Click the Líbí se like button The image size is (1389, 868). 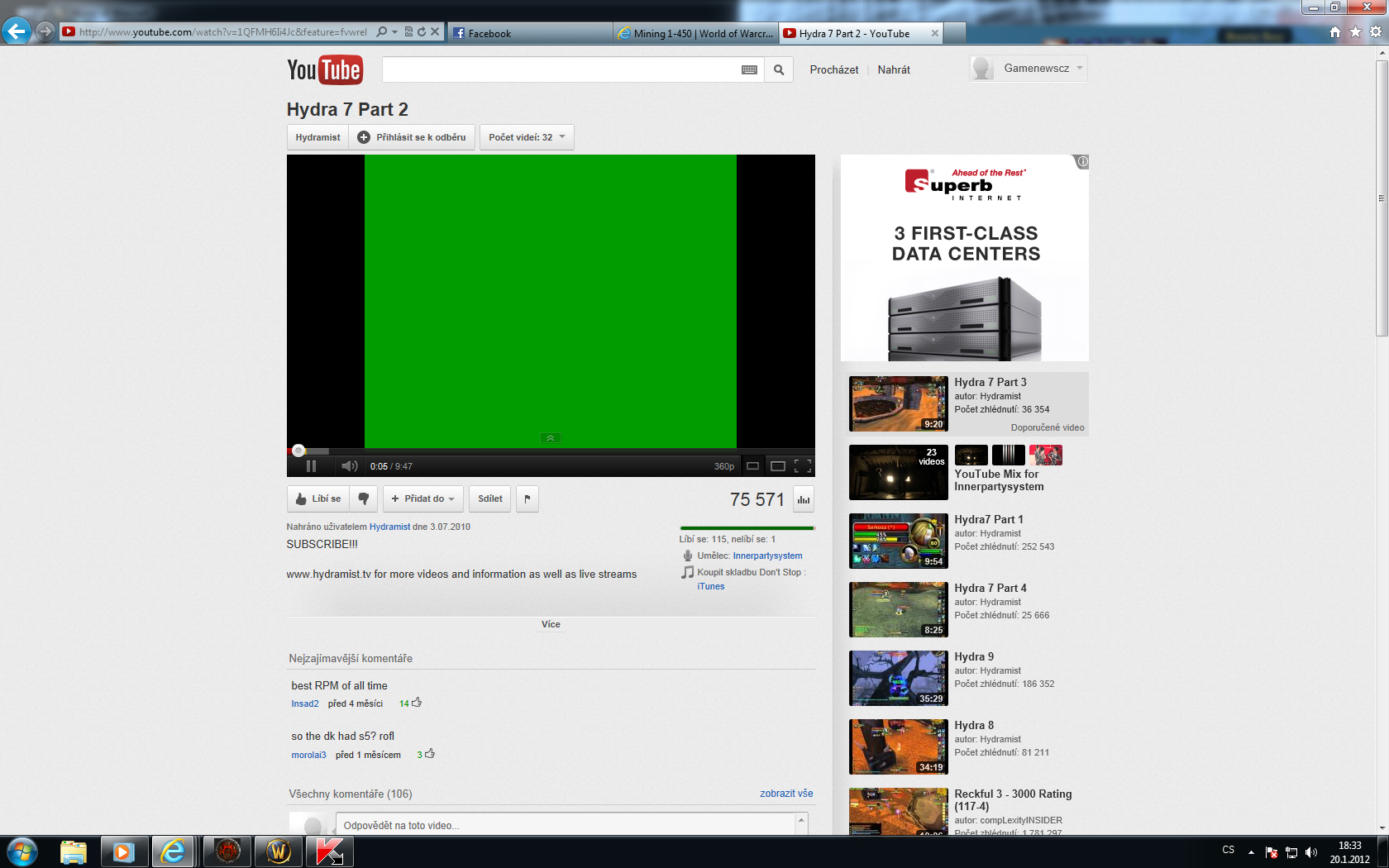[x=318, y=499]
